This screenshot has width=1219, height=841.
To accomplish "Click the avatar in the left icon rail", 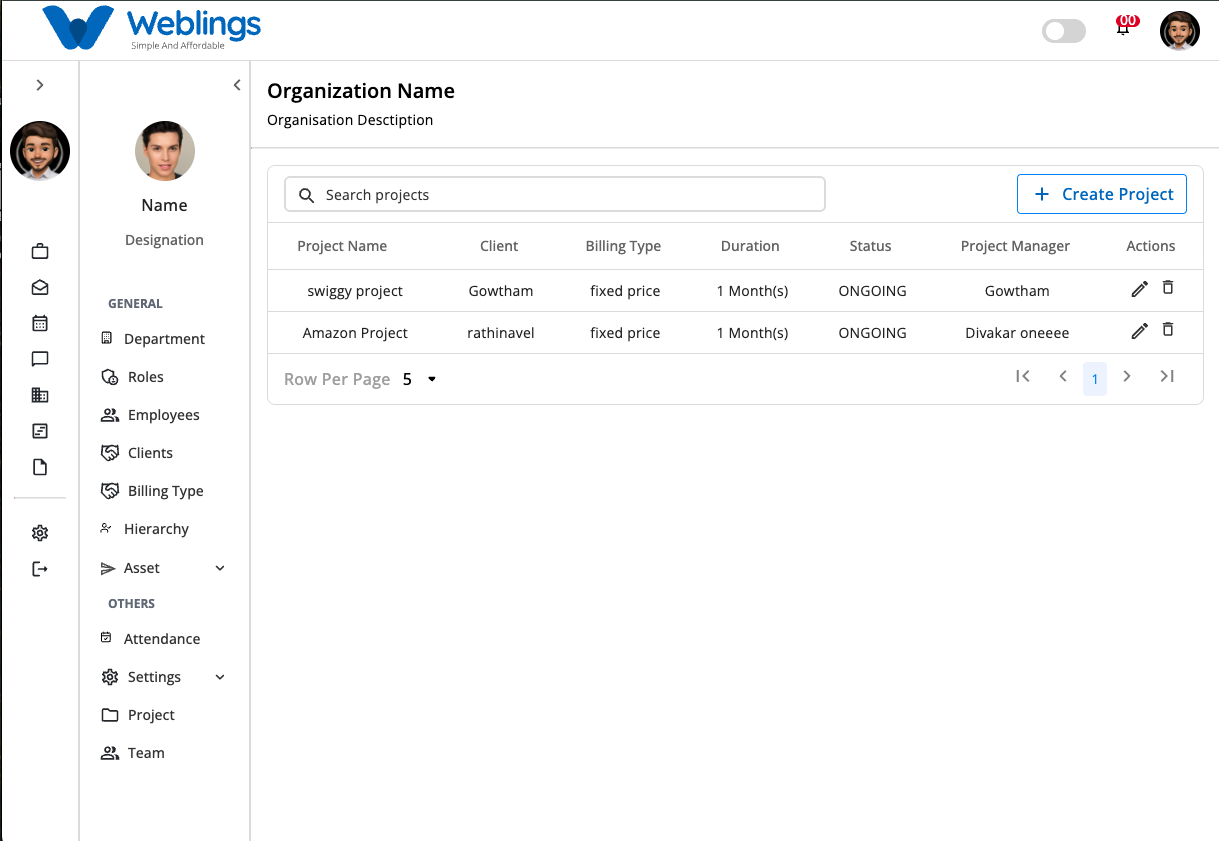I will click(40, 151).
